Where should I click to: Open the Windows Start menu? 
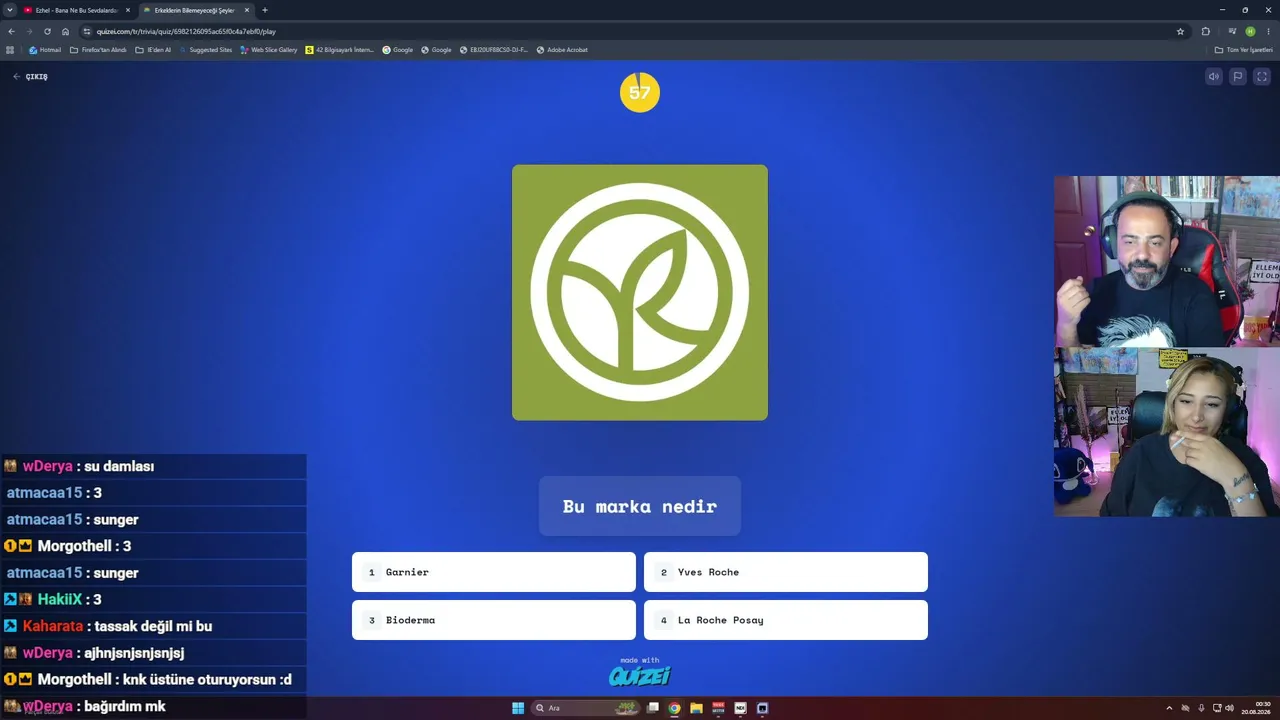click(518, 708)
